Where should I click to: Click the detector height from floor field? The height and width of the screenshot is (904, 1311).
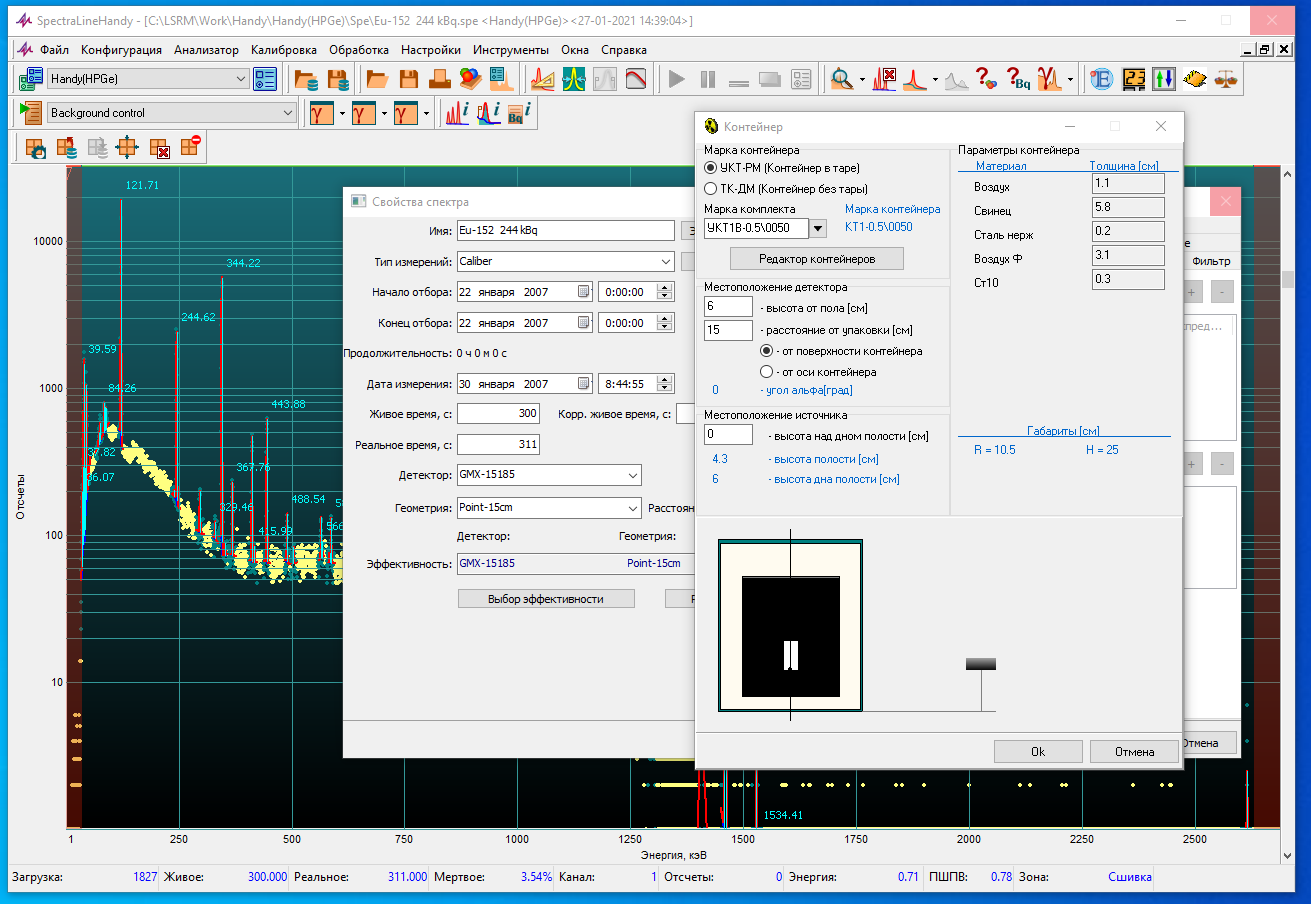[x=728, y=307]
